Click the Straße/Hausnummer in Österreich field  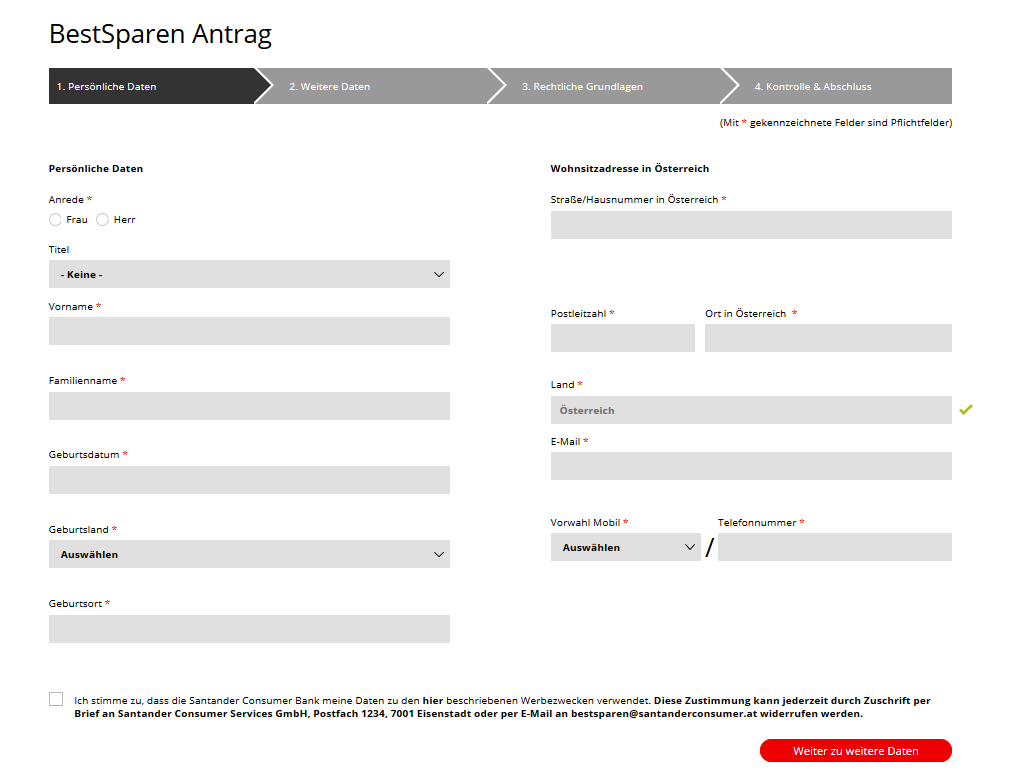[751, 225]
